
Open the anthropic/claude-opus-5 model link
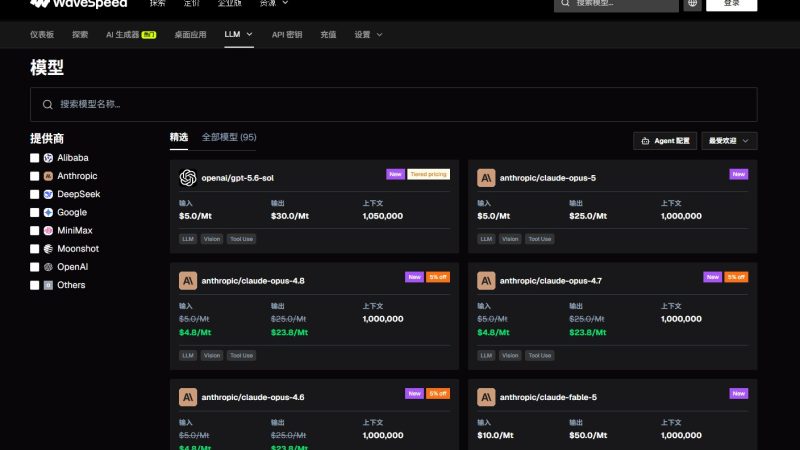pos(547,178)
